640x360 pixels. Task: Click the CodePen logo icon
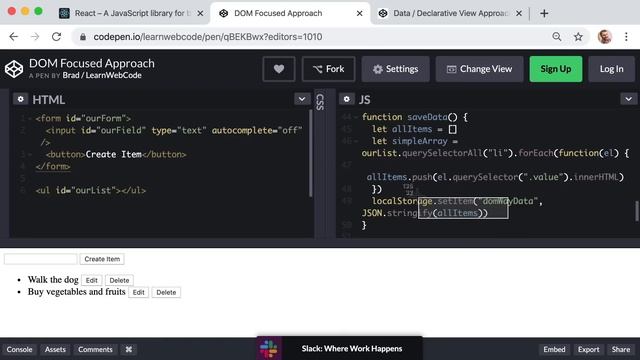click(x=14, y=69)
